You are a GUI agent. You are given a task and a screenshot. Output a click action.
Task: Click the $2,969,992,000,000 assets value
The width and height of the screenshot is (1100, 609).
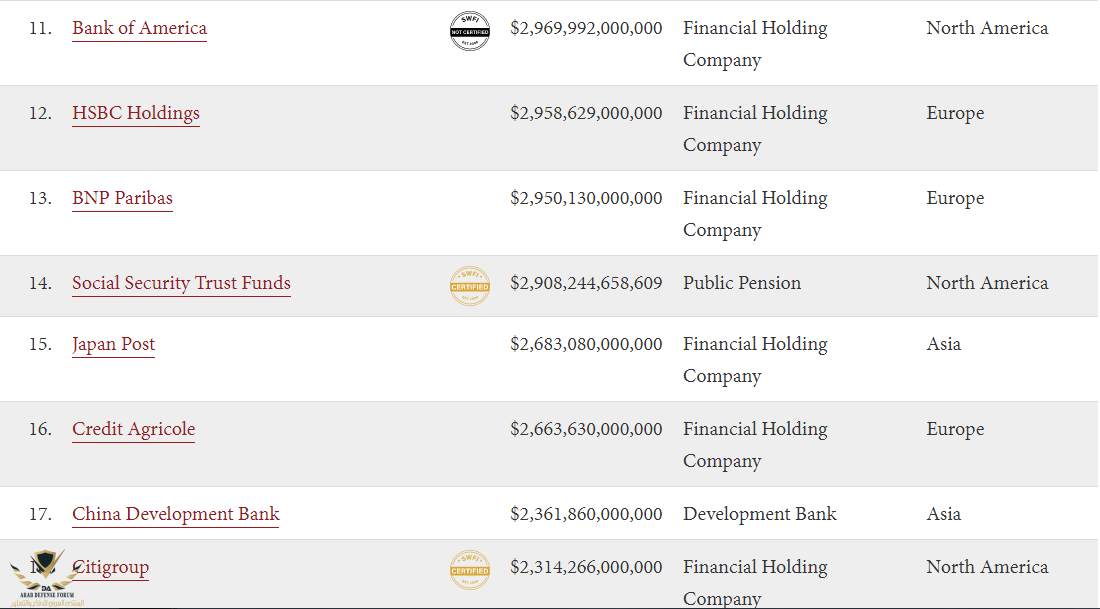[586, 28]
